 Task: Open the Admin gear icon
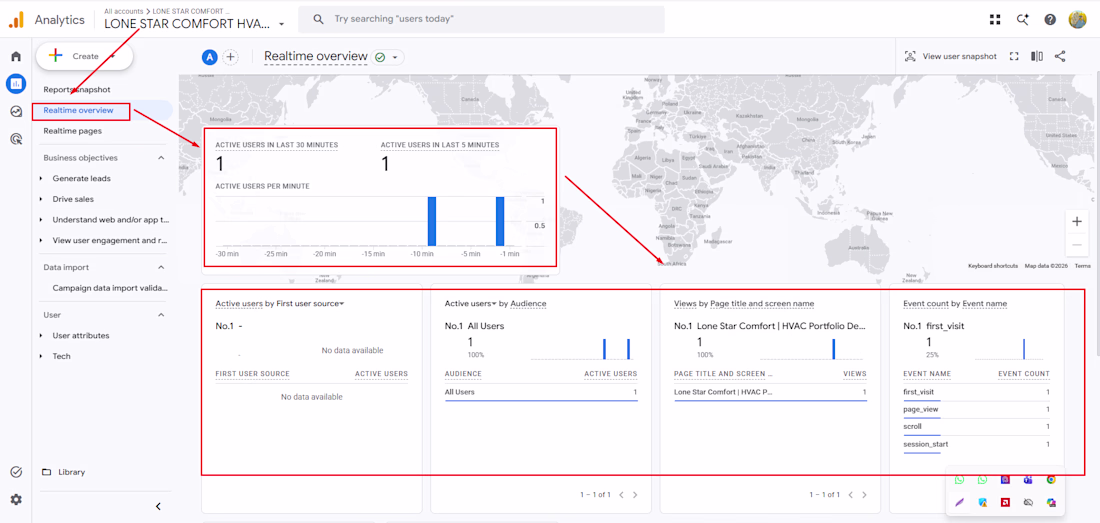click(15, 499)
